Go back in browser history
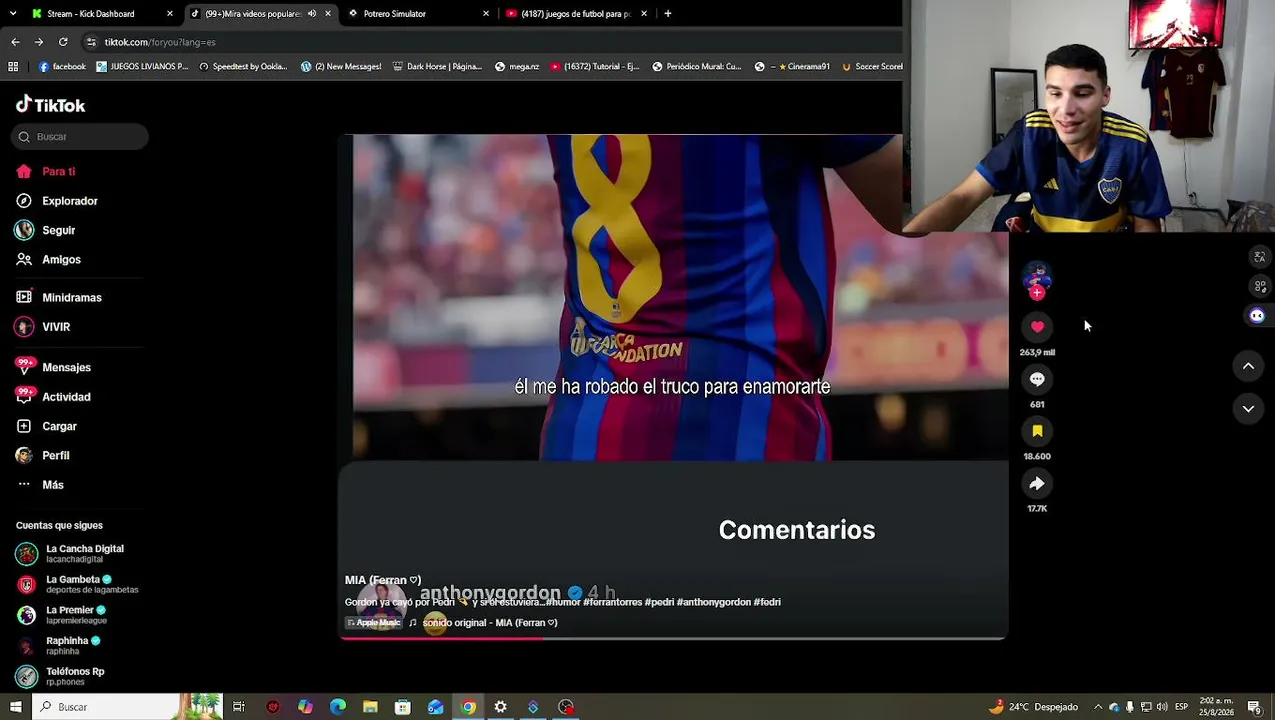Viewport: 1275px width, 720px height. (15, 42)
